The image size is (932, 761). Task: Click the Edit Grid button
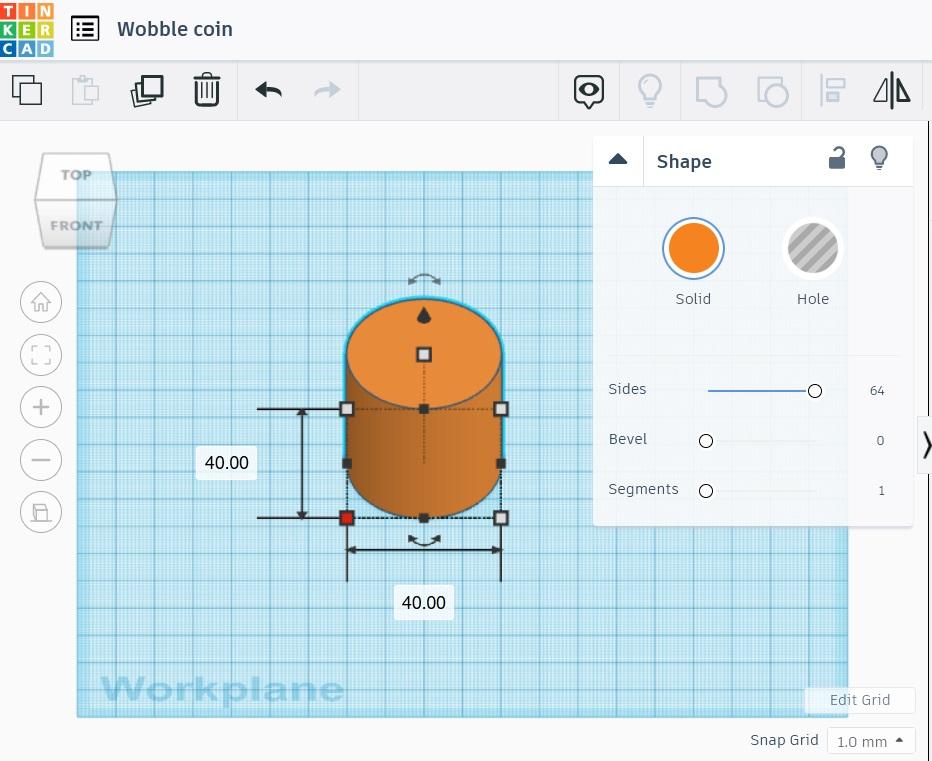click(x=859, y=700)
